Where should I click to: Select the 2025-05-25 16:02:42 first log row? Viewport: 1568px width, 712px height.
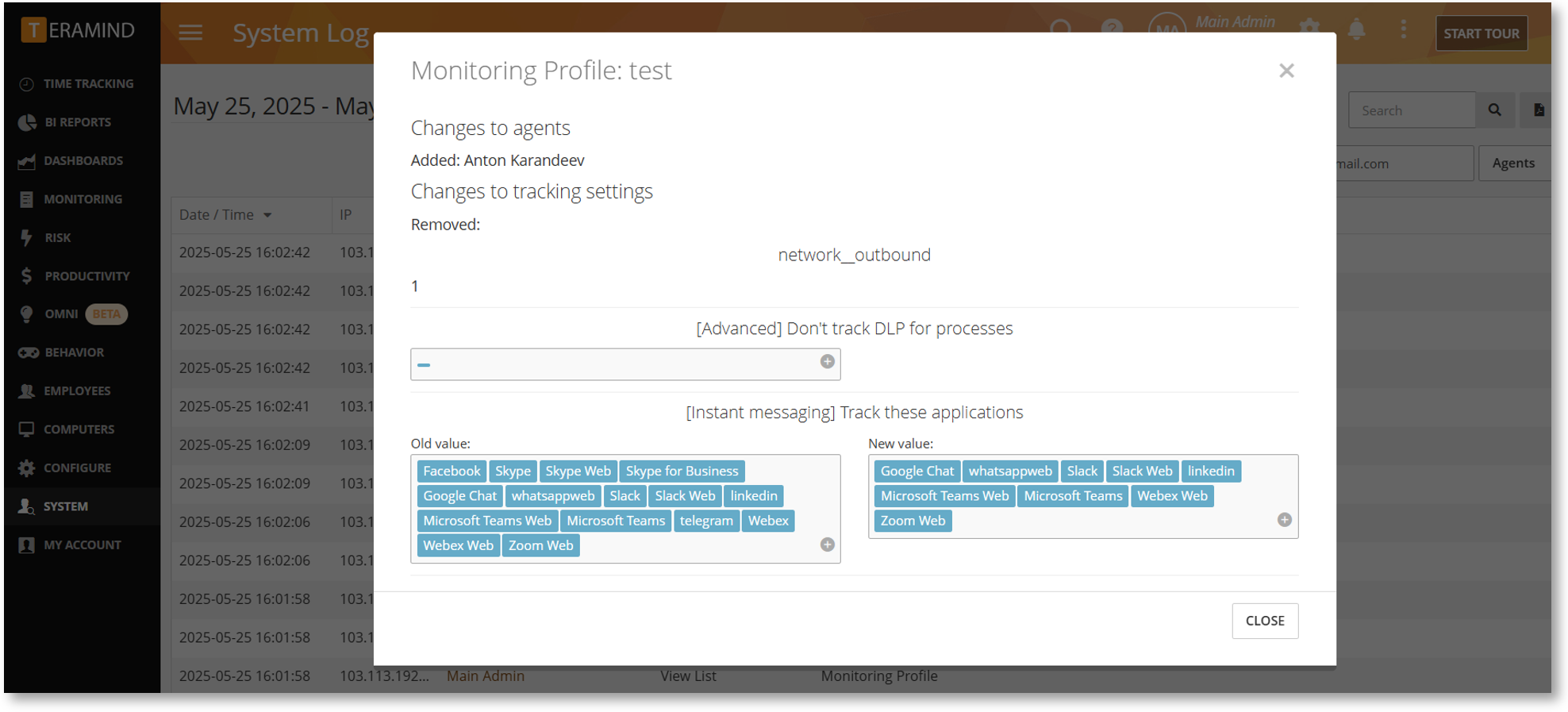[x=272, y=252]
